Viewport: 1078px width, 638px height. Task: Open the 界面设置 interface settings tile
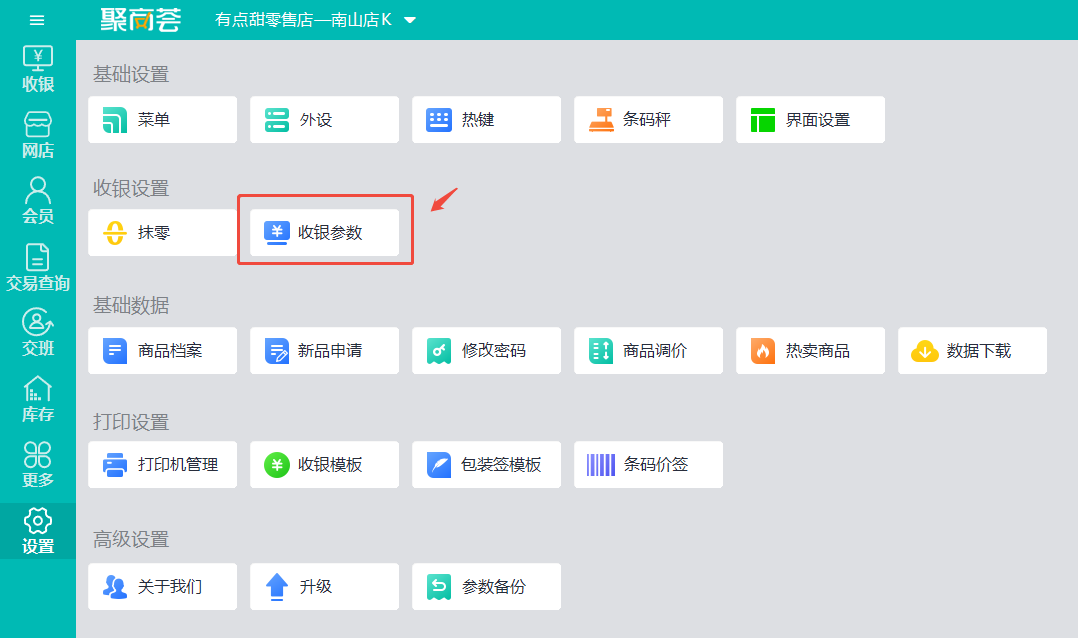[x=811, y=120]
